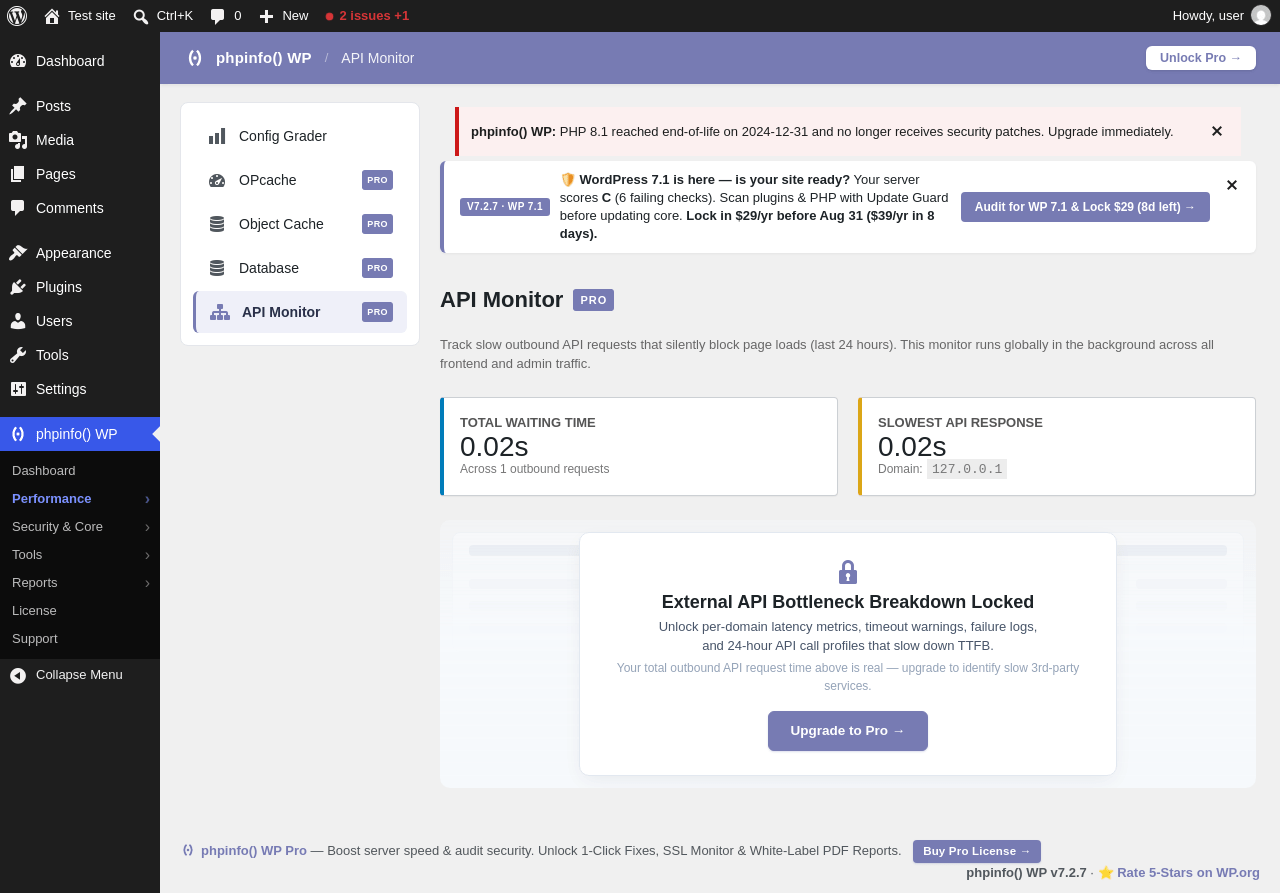Click the Appearance paintbrush icon
This screenshot has height=893, width=1280.
(18, 253)
